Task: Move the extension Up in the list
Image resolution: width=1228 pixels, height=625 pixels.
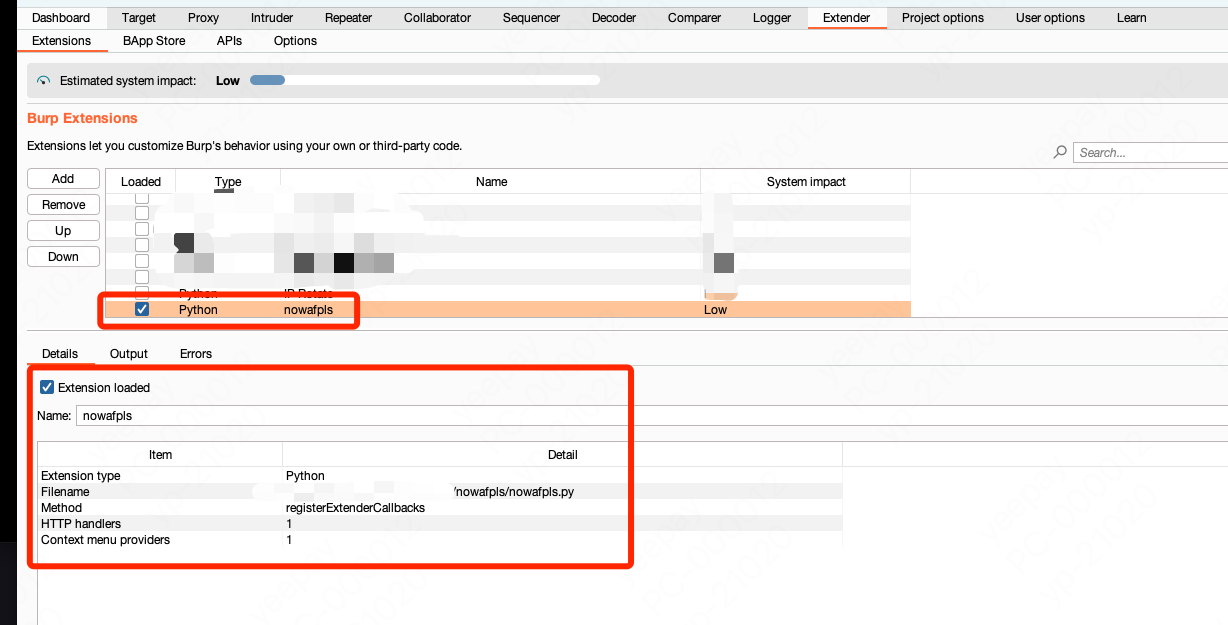Action: click(x=63, y=231)
